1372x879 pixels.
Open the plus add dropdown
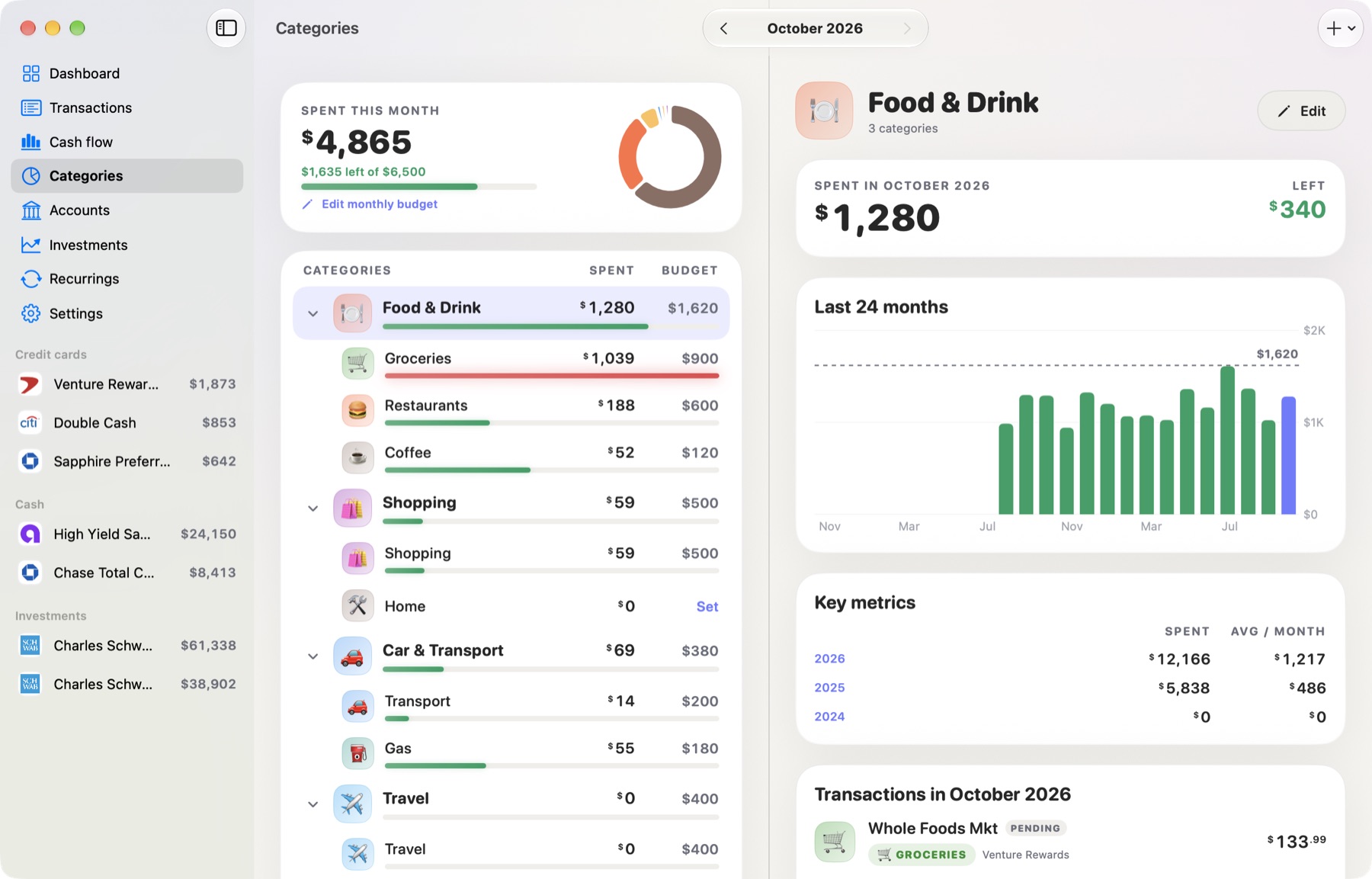coord(1340,28)
